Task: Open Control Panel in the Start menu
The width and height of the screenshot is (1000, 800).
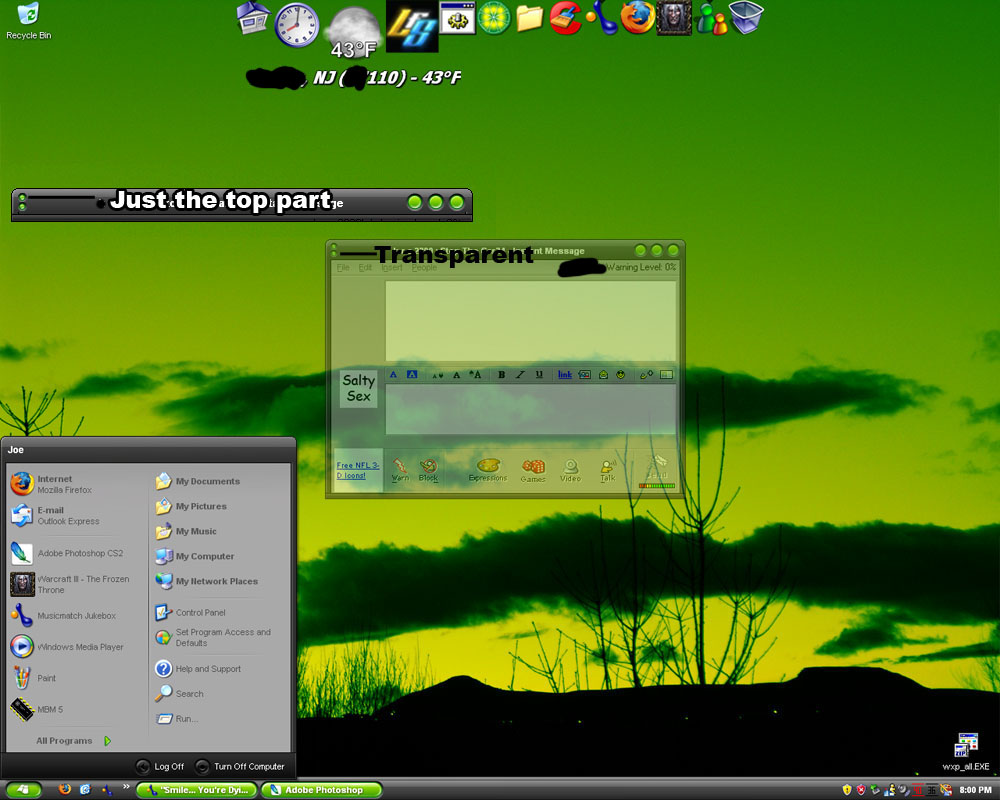Action: [x=190, y=612]
